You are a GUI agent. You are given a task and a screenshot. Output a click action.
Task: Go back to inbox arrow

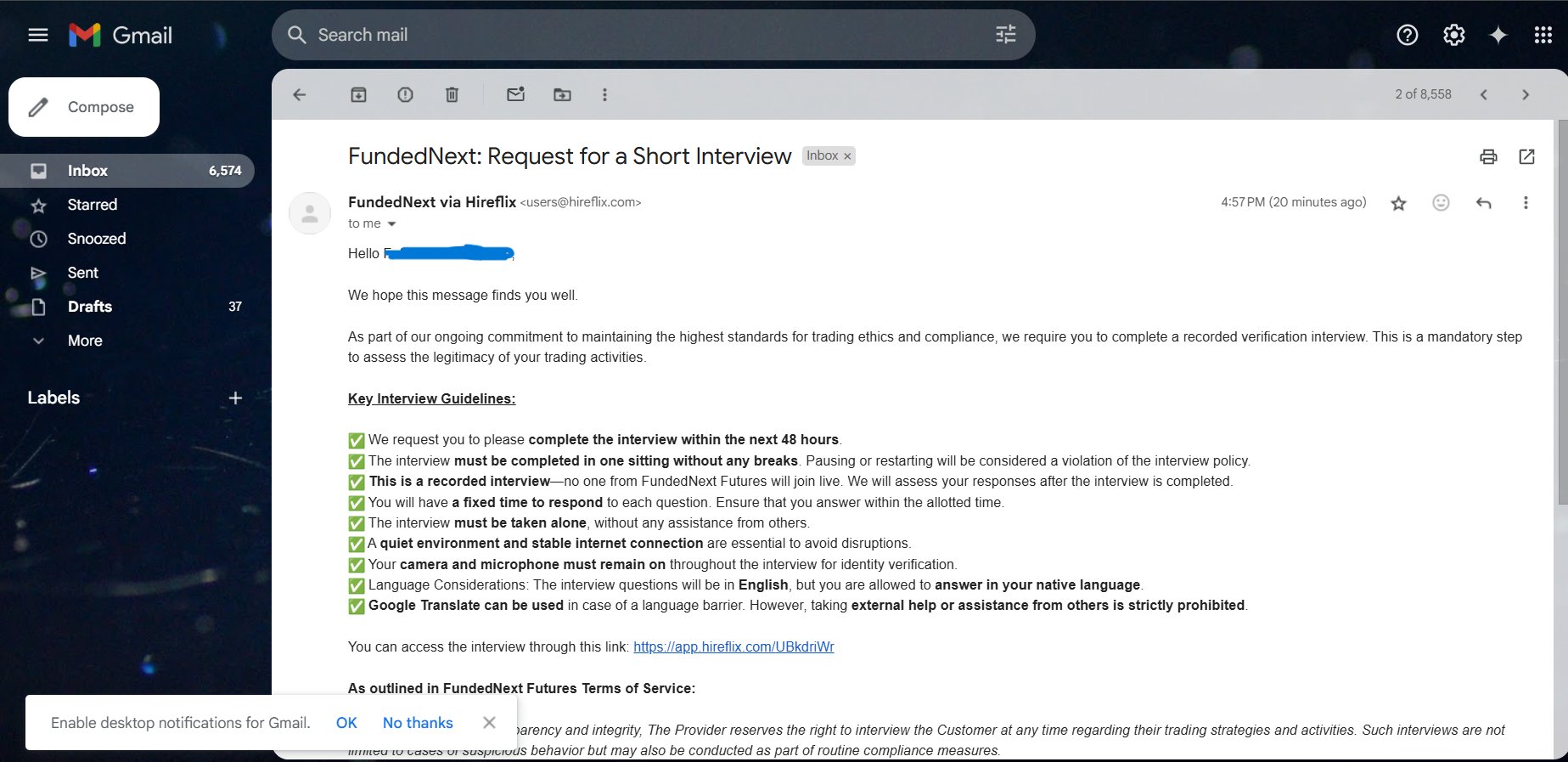click(299, 94)
